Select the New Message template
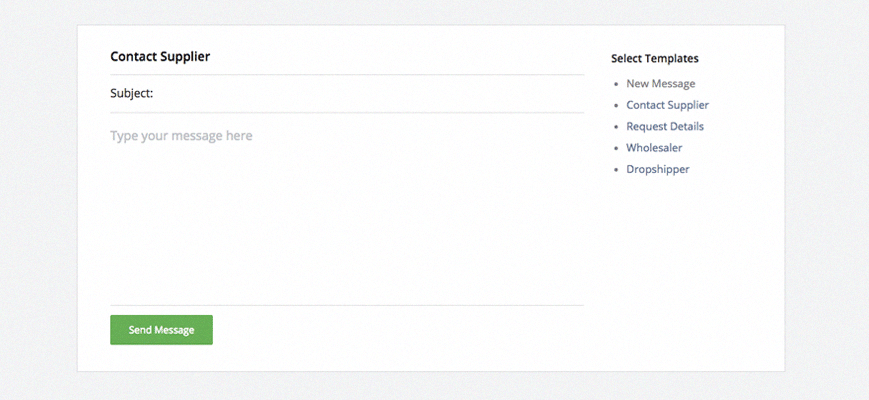This screenshot has width=869, height=400. 660,84
